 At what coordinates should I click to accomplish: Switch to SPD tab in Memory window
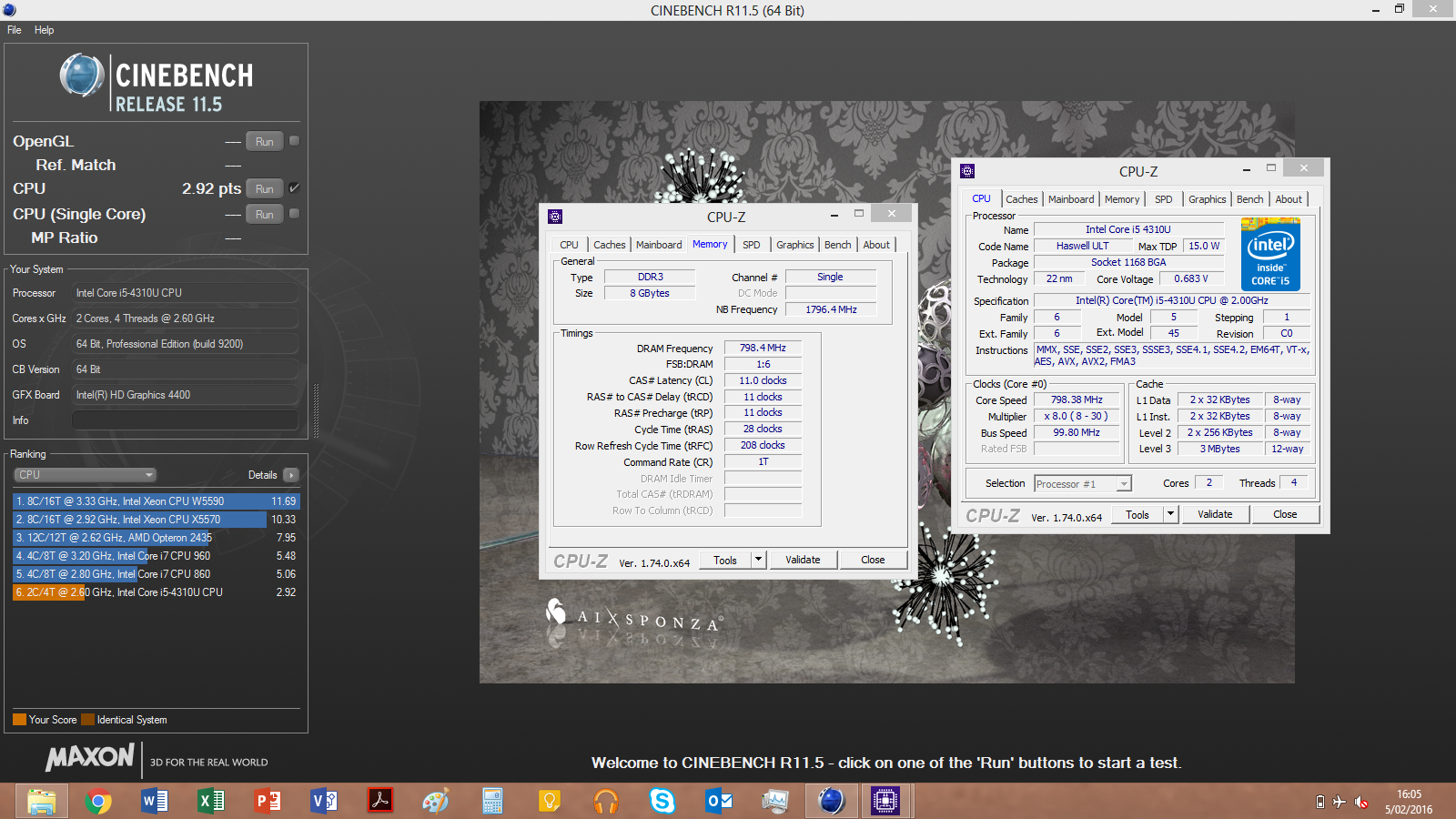752,245
